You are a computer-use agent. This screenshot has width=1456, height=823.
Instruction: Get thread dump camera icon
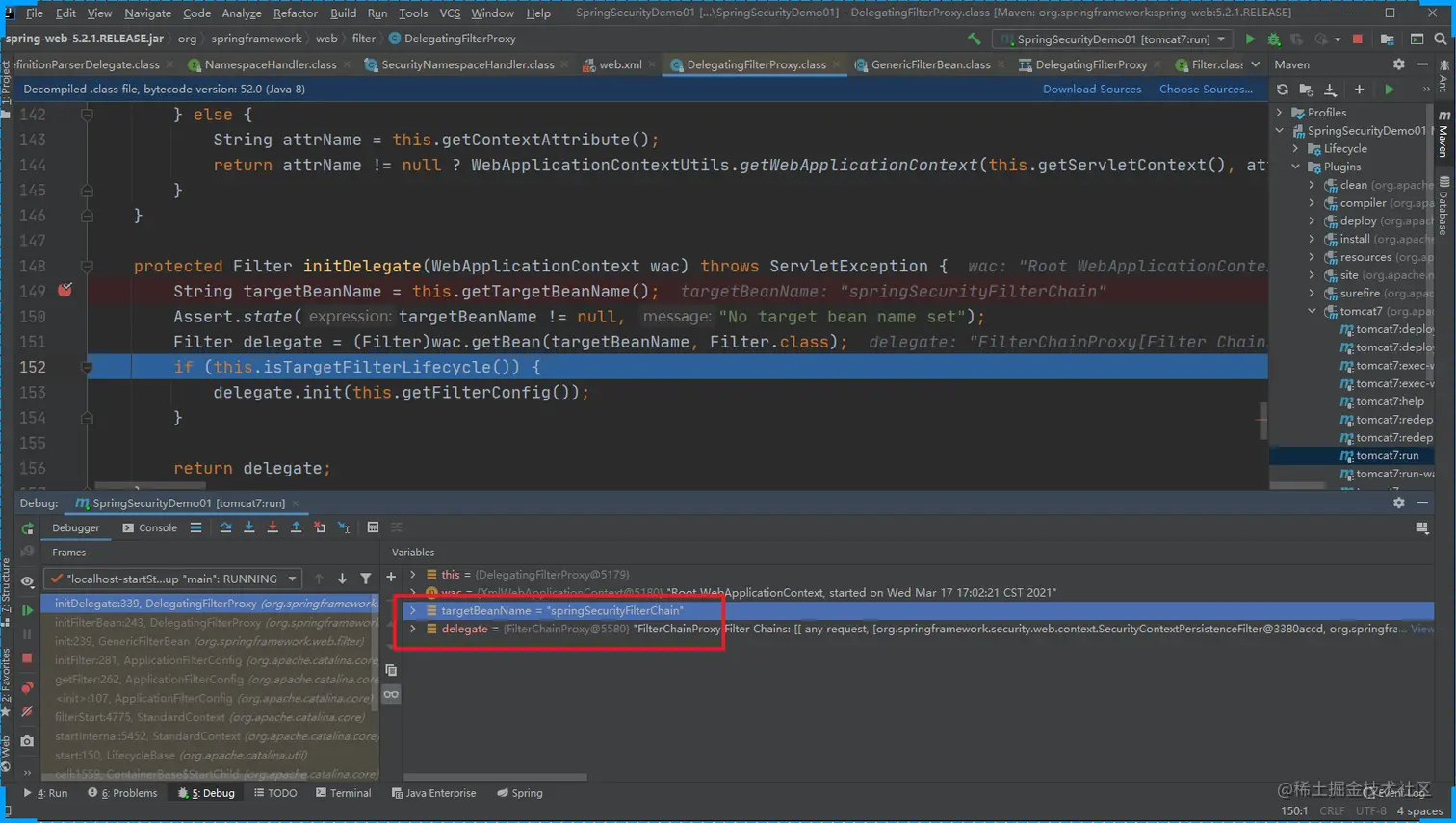click(27, 741)
